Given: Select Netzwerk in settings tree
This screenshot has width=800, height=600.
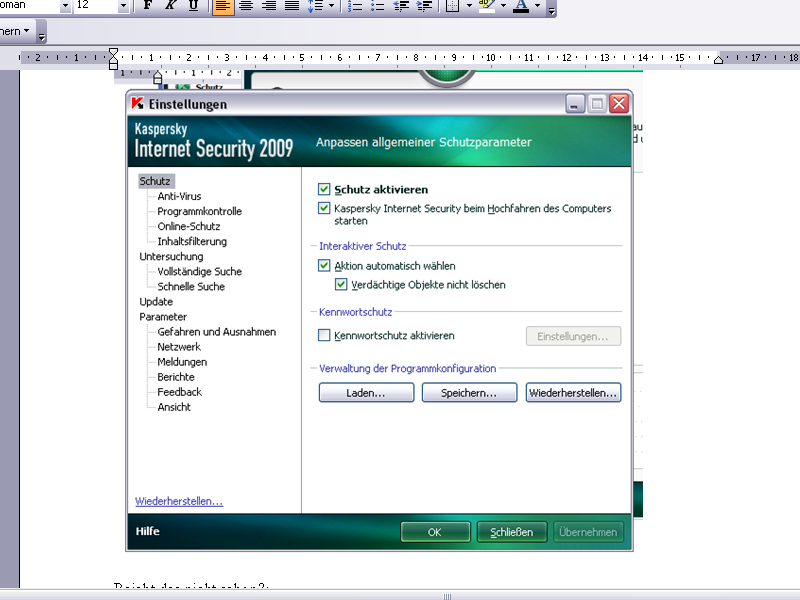Looking at the screenshot, I should tap(179, 346).
